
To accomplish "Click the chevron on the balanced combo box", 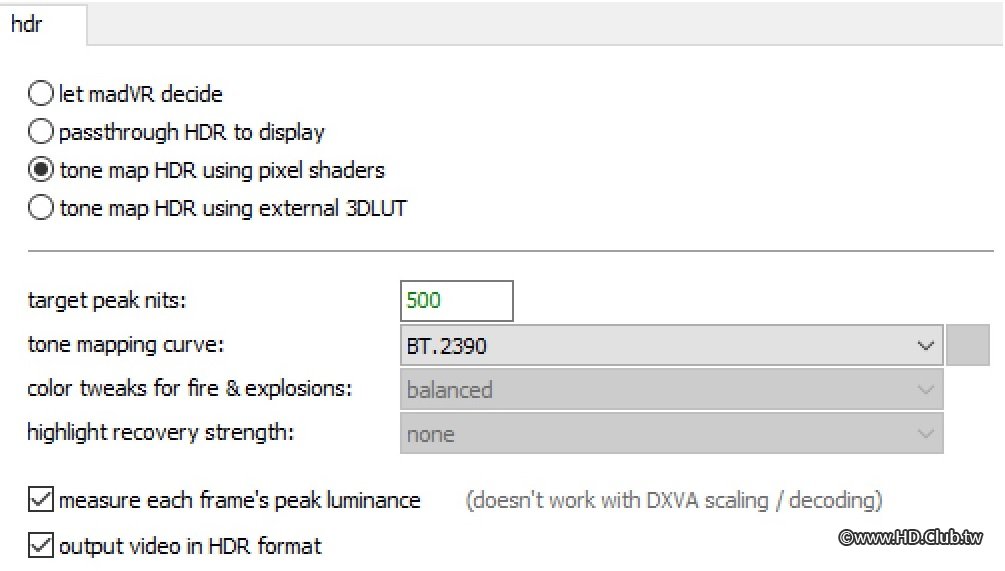I will (x=924, y=390).
